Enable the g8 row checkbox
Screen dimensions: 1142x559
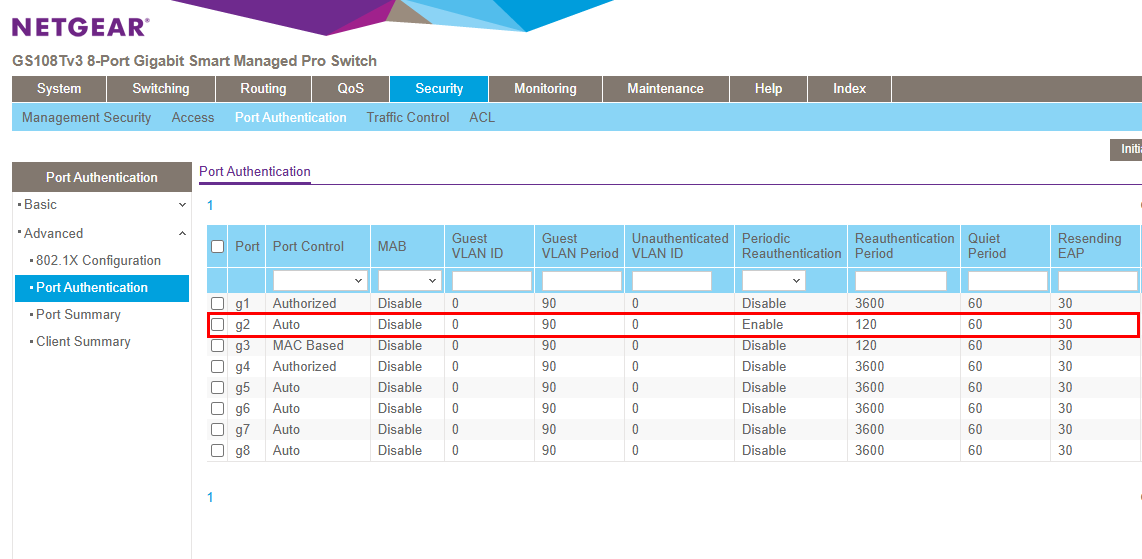point(217,450)
